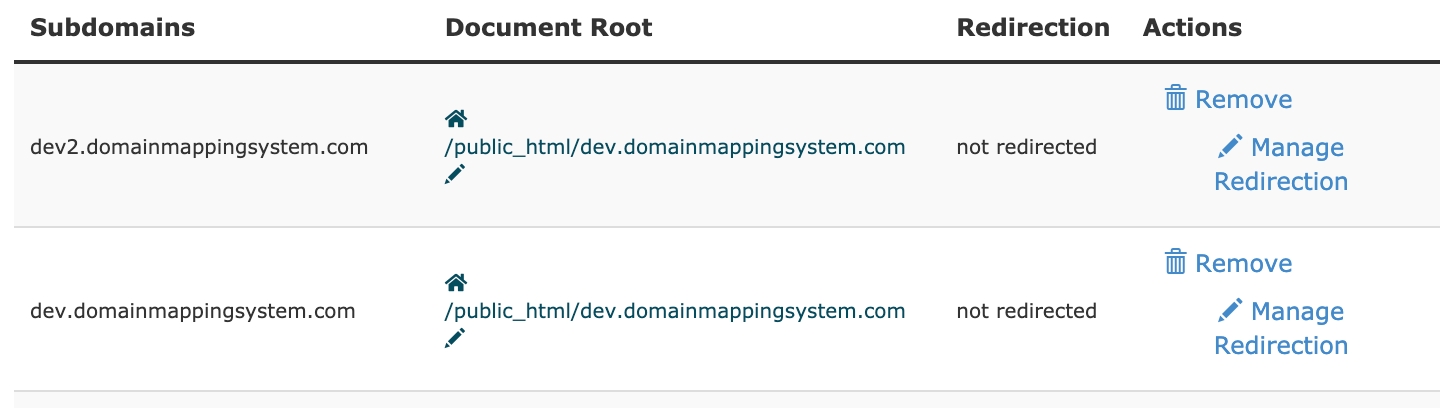Click the Remove link for dev.domainmappingsystem.com
The height and width of the screenshot is (408, 1454).
[1243, 264]
